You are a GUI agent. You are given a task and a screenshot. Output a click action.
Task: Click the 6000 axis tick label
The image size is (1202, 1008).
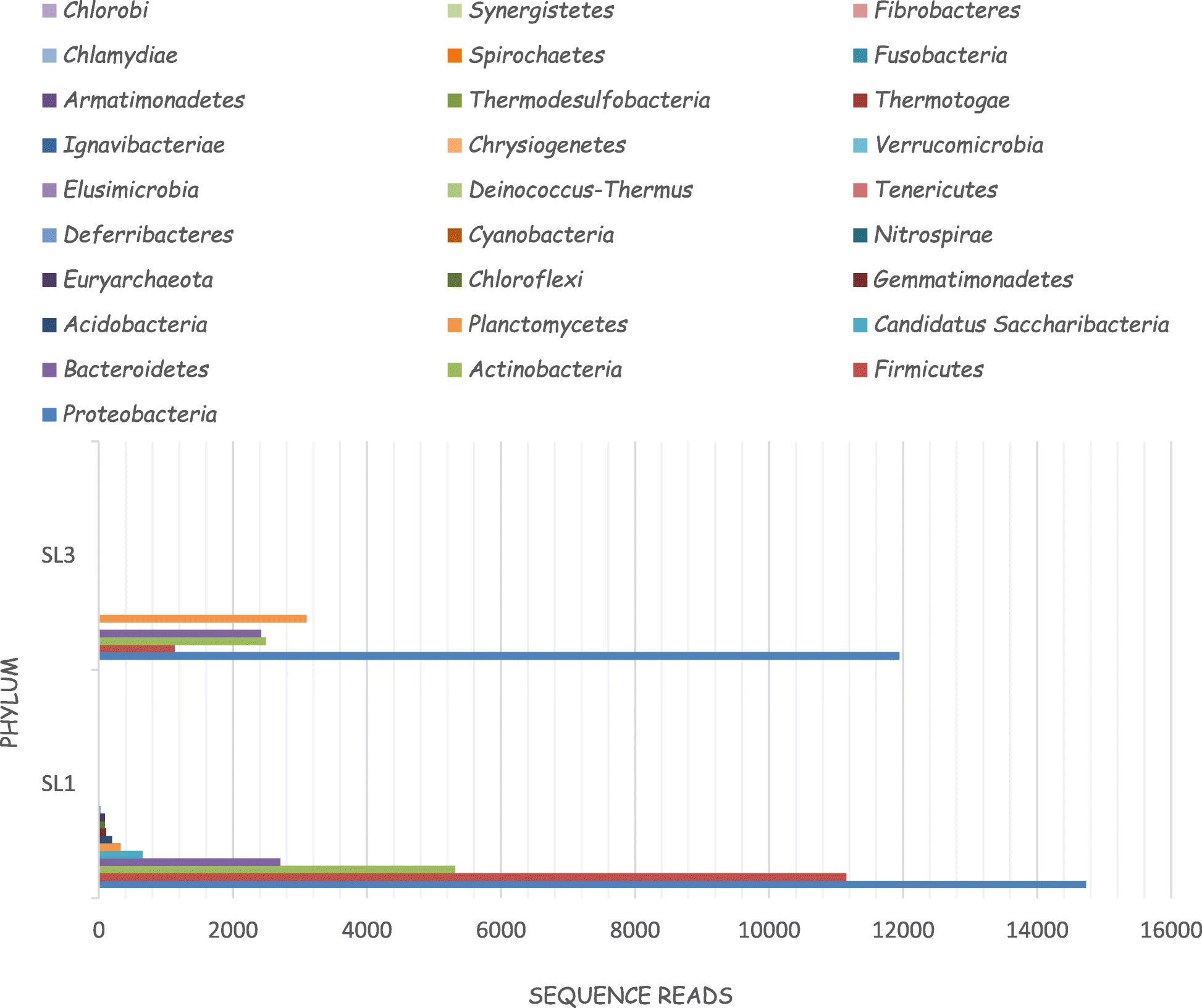(x=501, y=930)
